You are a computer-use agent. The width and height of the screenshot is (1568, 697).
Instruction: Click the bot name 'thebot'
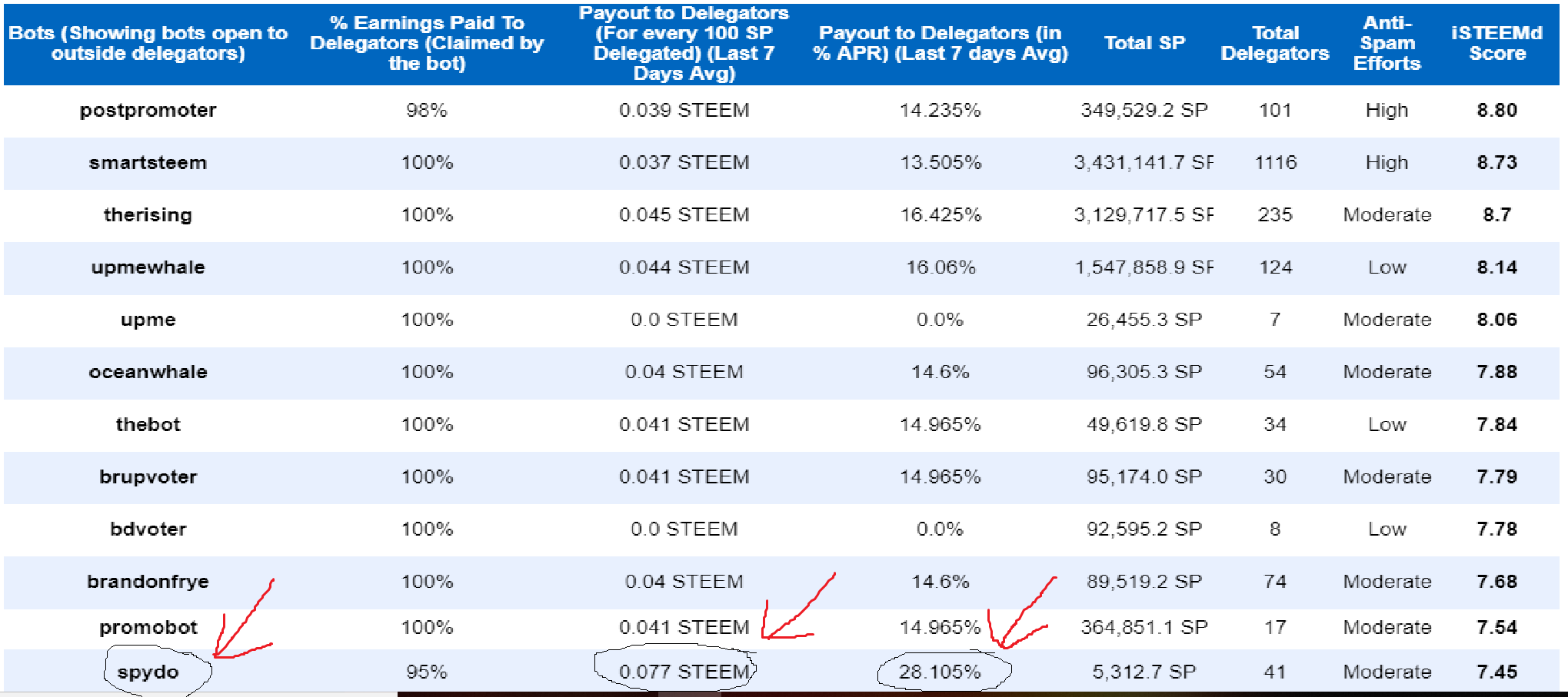coord(148,424)
